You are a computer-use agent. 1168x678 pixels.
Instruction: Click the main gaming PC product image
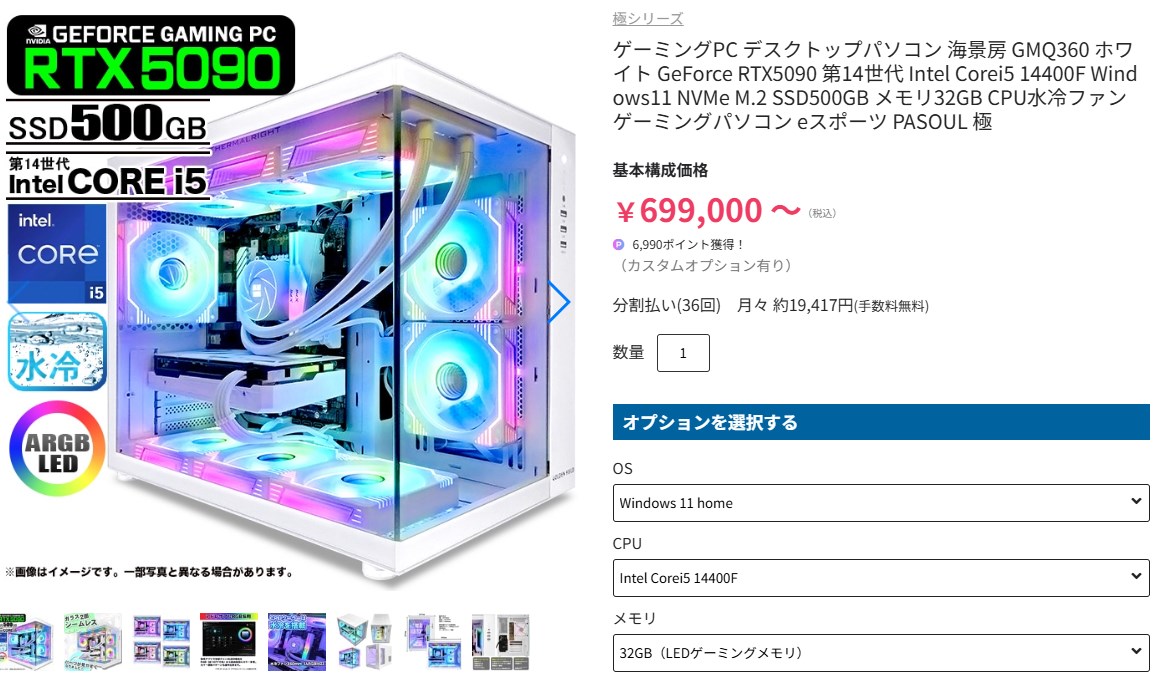click(x=343, y=313)
